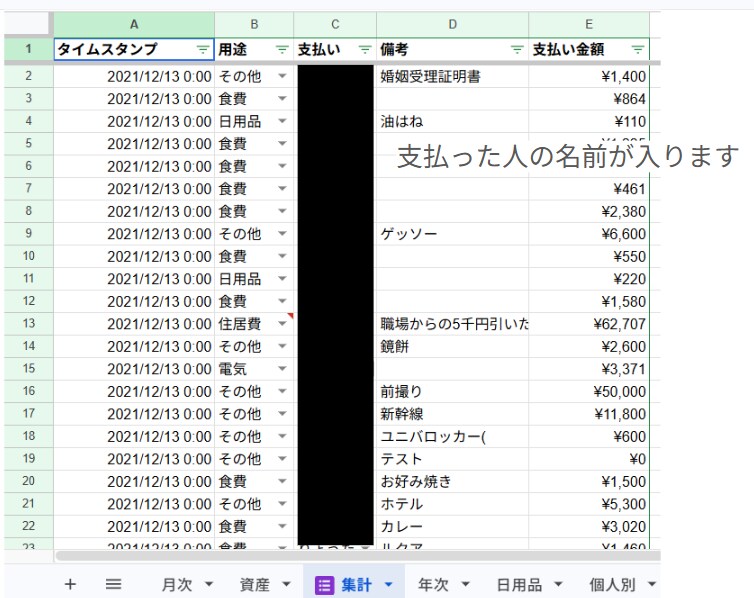Screen dimensions: 754x598
Task: Open filter icon in 用途 header
Action: tap(282, 50)
